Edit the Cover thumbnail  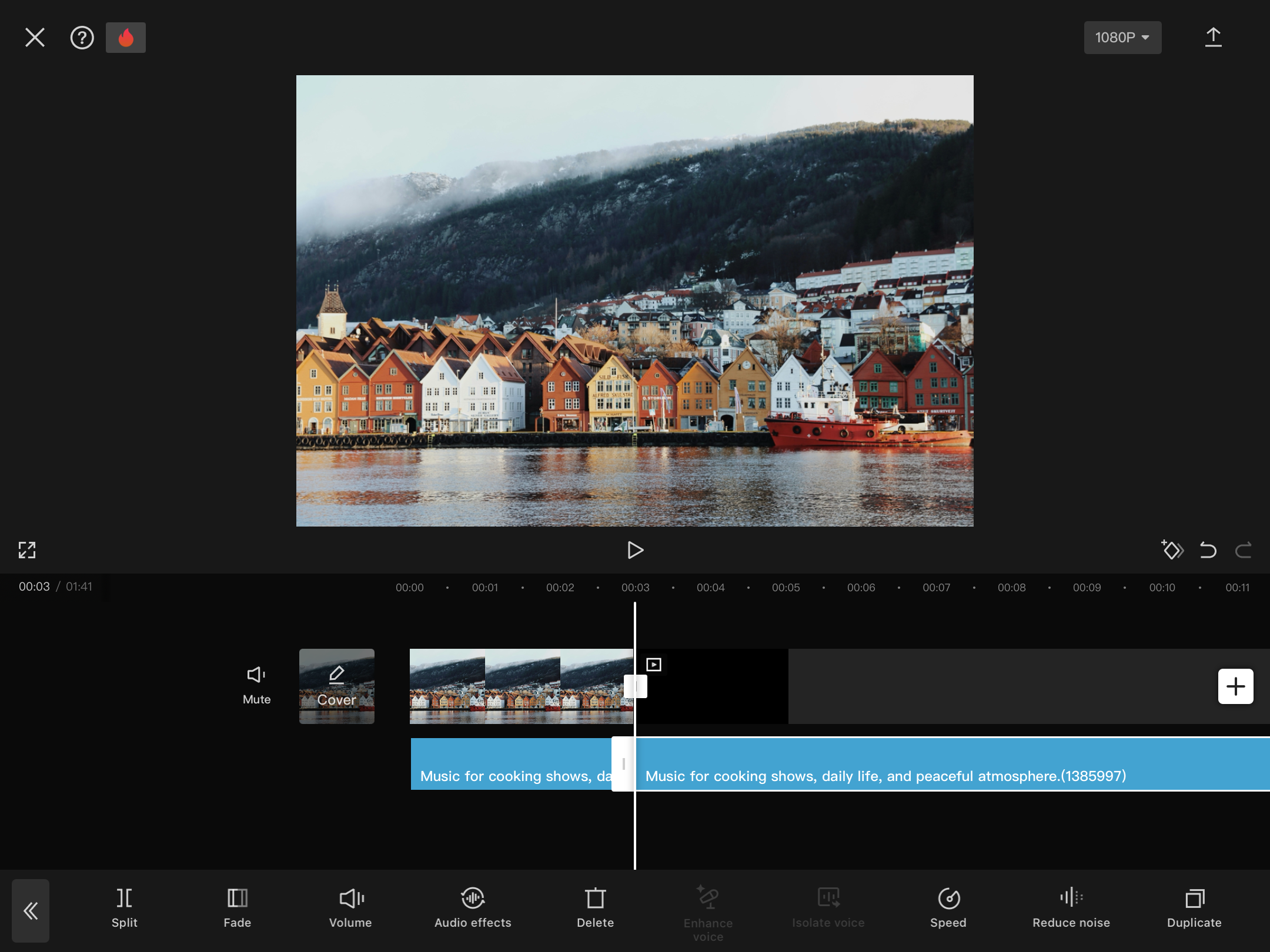pos(336,686)
